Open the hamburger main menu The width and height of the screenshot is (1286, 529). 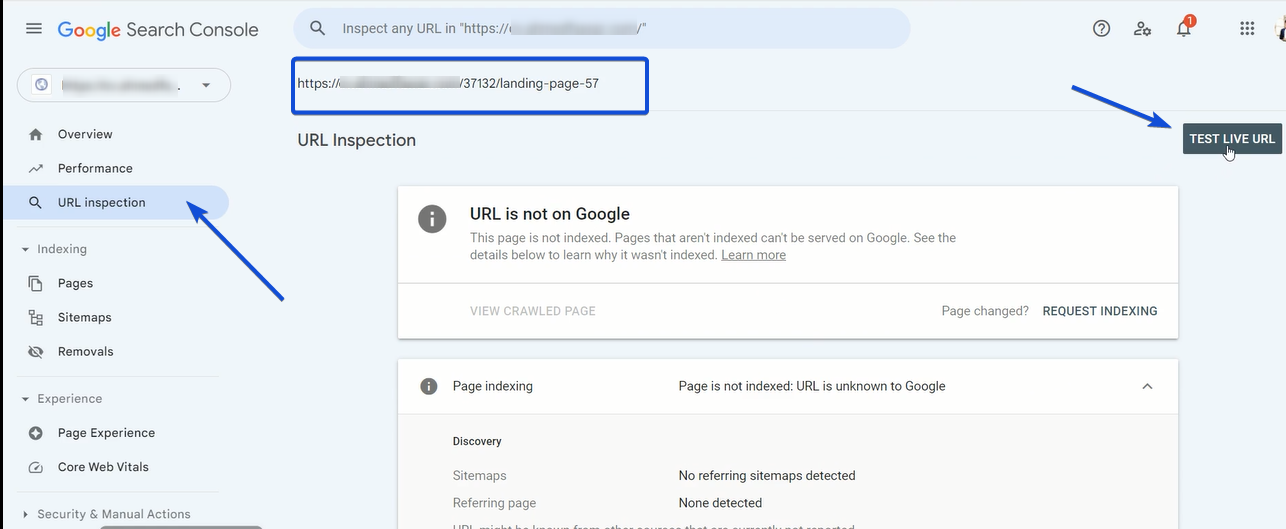[34, 29]
